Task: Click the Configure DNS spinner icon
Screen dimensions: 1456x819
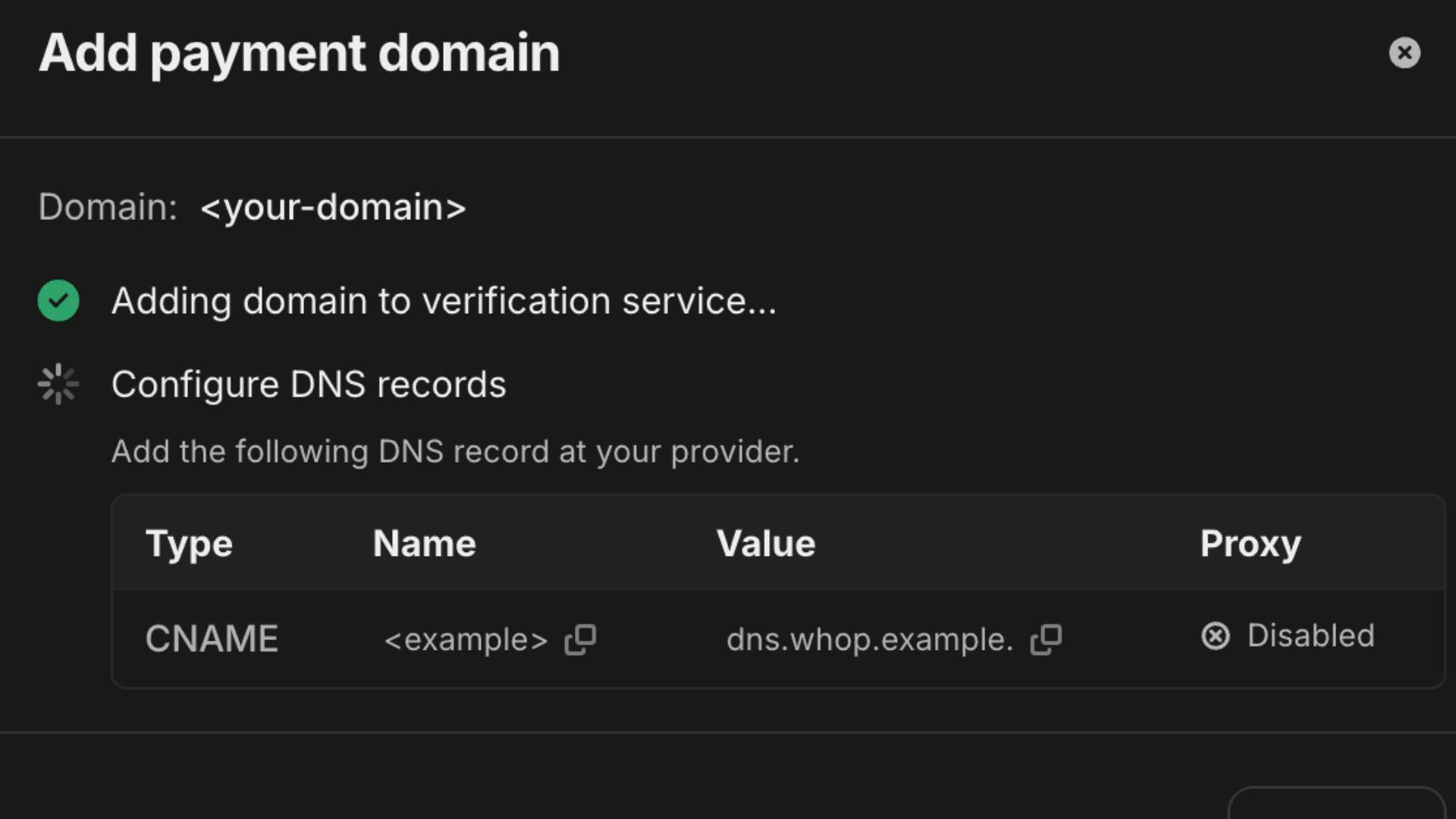Action: [x=58, y=384]
